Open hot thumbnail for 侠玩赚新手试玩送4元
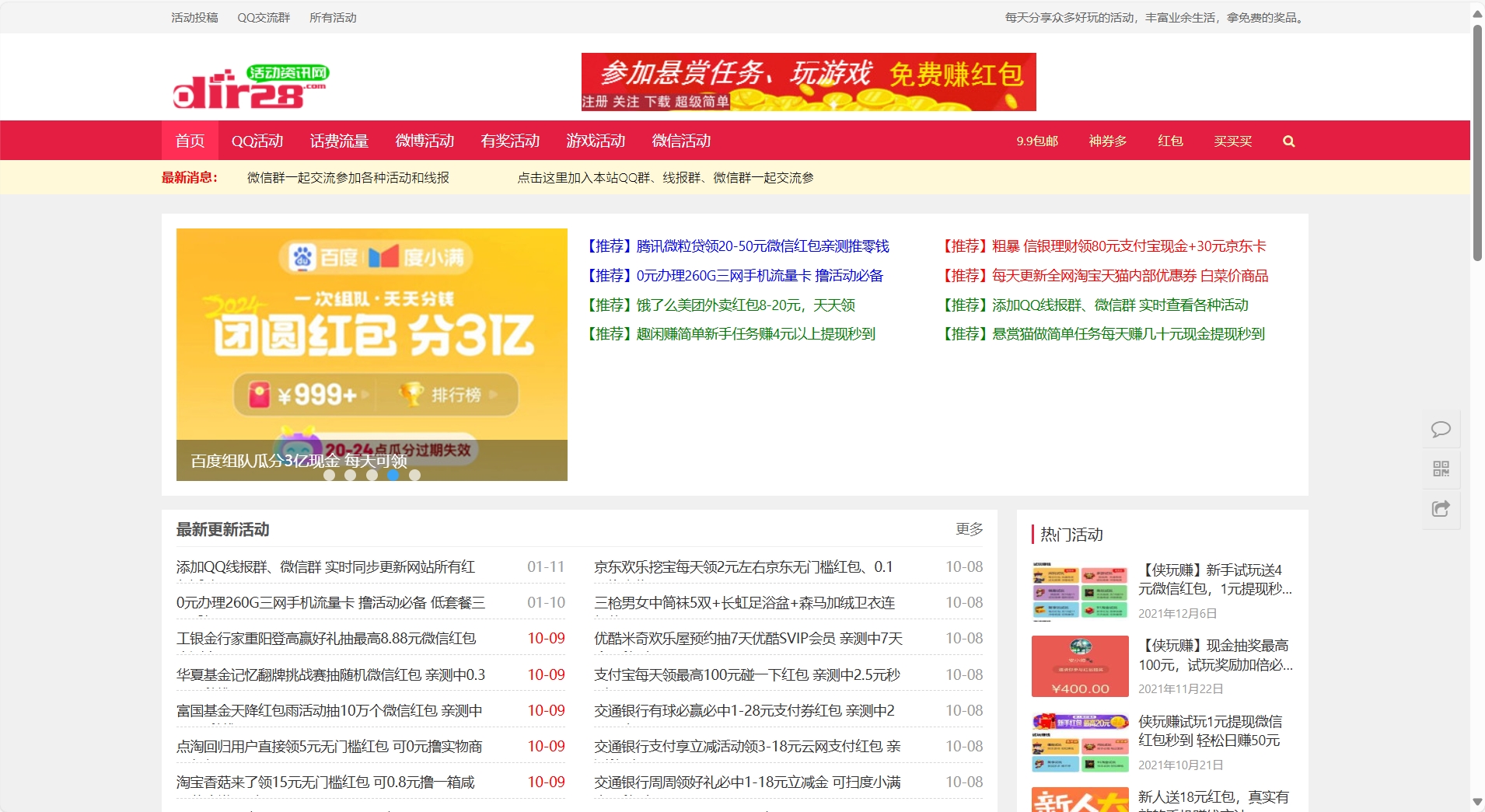1485x812 pixels. coord(1080,591)
